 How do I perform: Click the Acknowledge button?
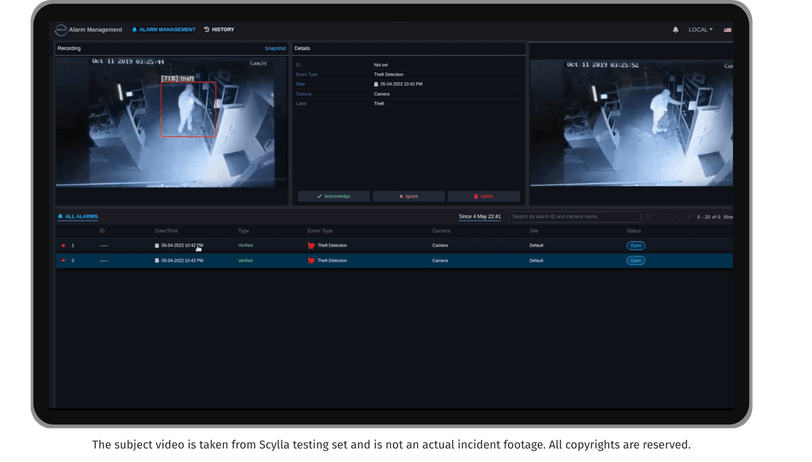tap(334, 196)
